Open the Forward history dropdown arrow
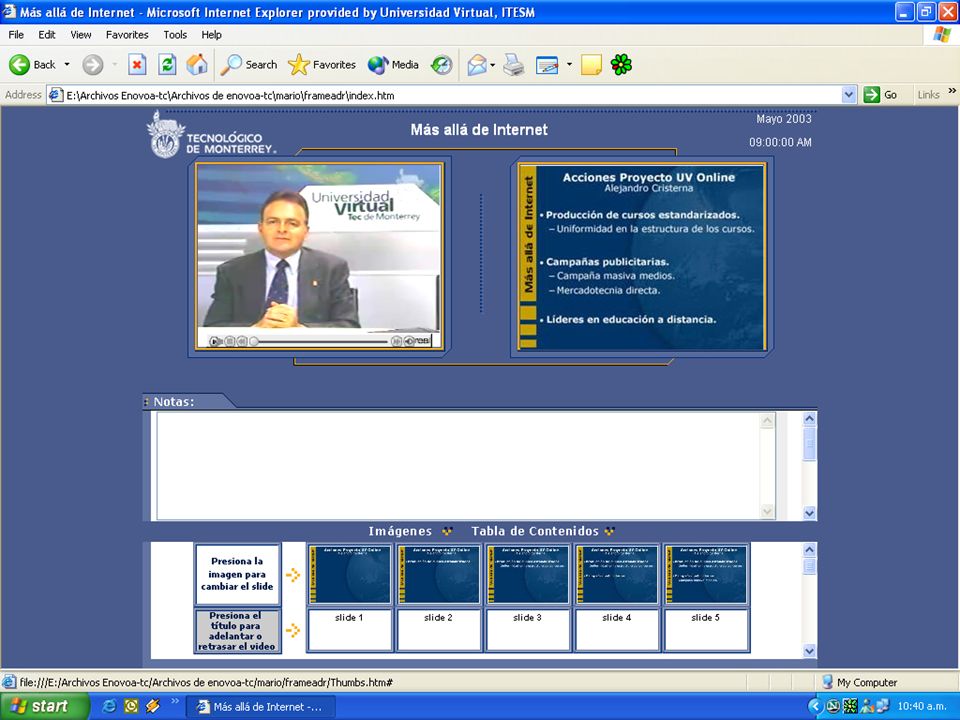The height and width of the screenshot is (720, 960). 114,64
